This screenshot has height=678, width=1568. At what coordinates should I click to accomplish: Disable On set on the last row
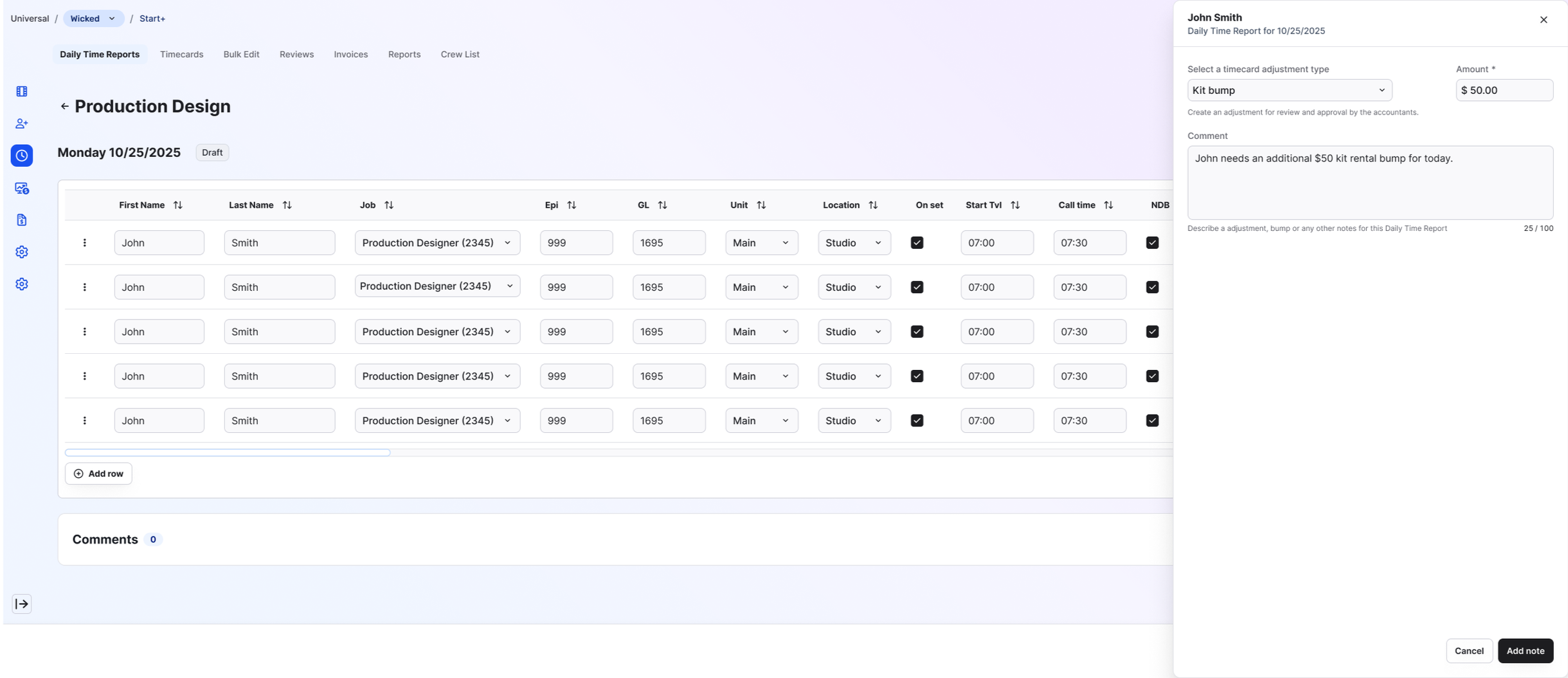point(917,420)
